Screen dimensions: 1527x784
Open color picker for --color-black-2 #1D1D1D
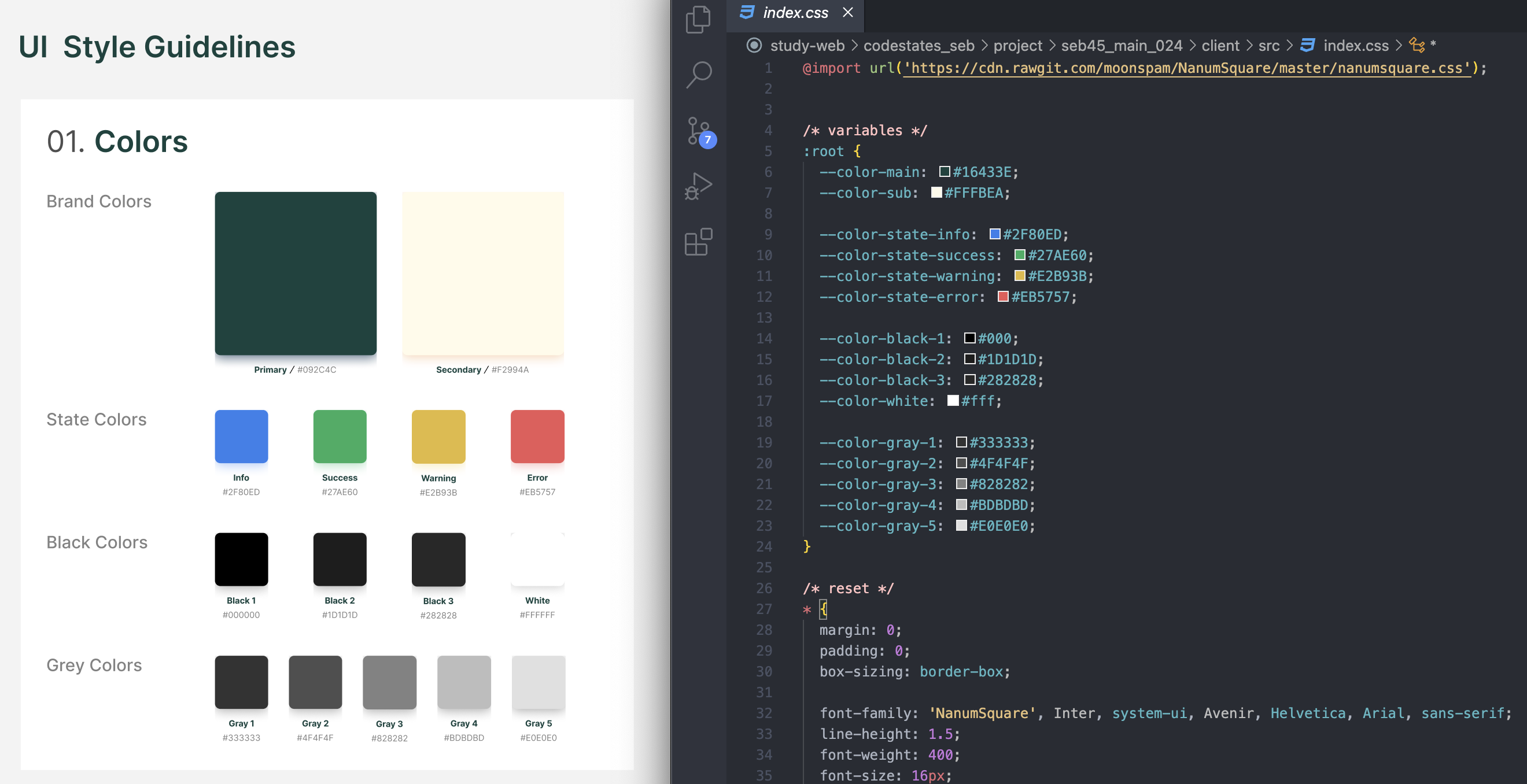[x=969, y=358]
